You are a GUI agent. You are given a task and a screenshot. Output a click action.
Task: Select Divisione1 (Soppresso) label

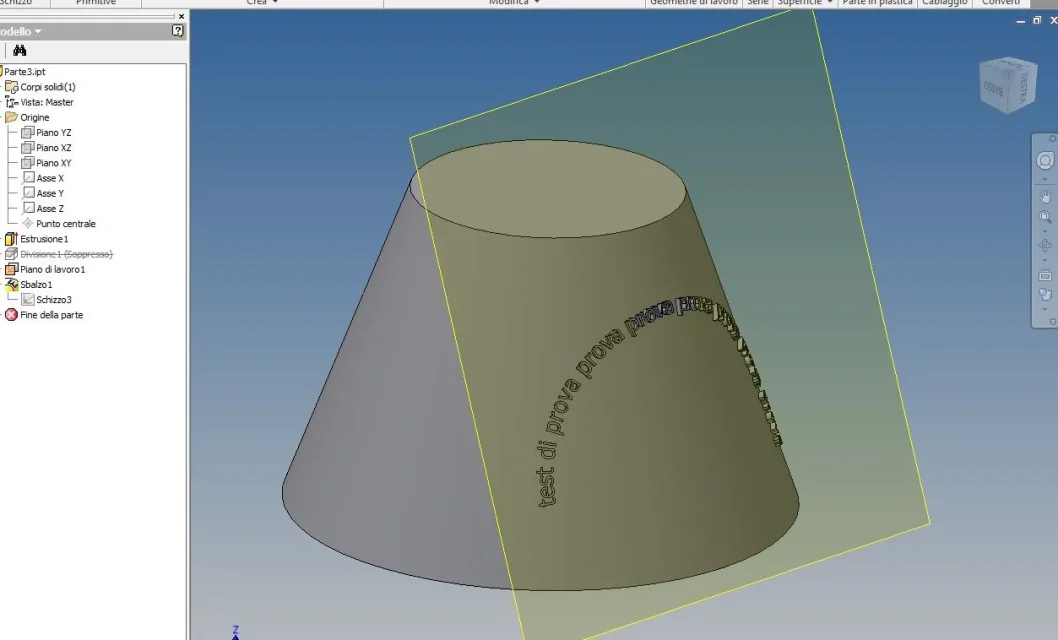click(x=67, y=254)
